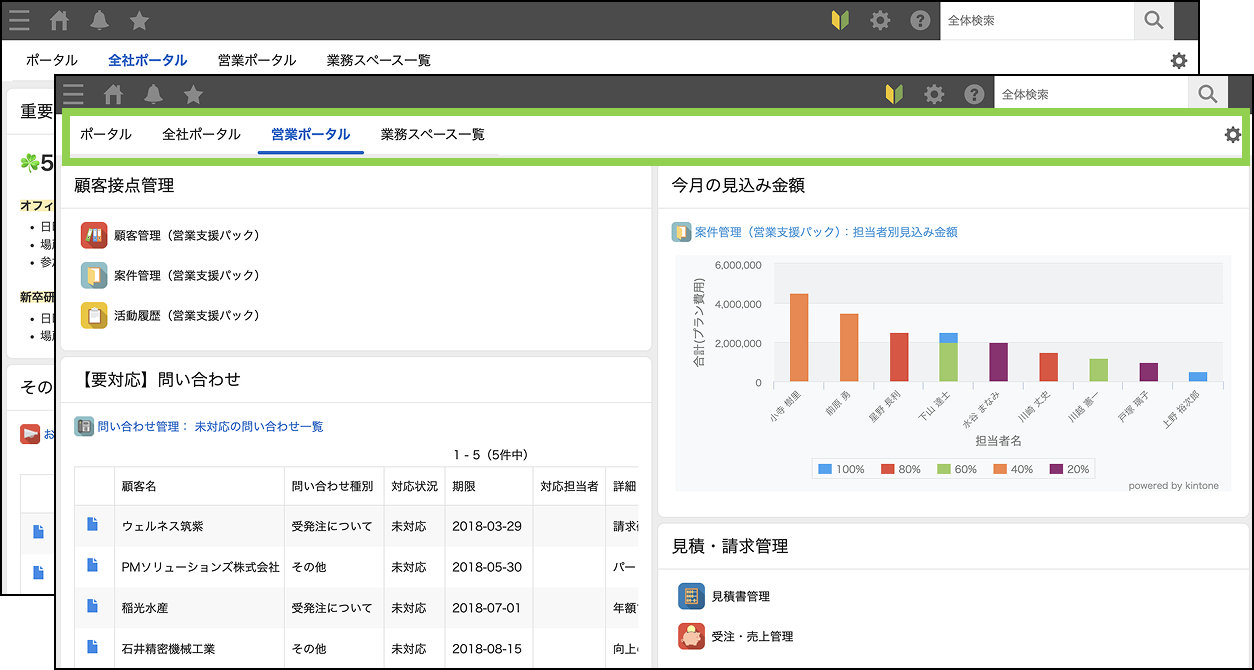The height and width of the screenshot is (670, 1254).
Task: Select the 全社ポータル tab in the front window
Action: [x=201, y=135]
